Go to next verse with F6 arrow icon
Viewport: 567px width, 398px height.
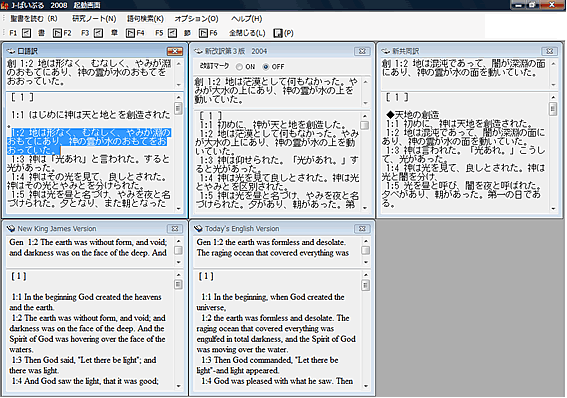203,33
